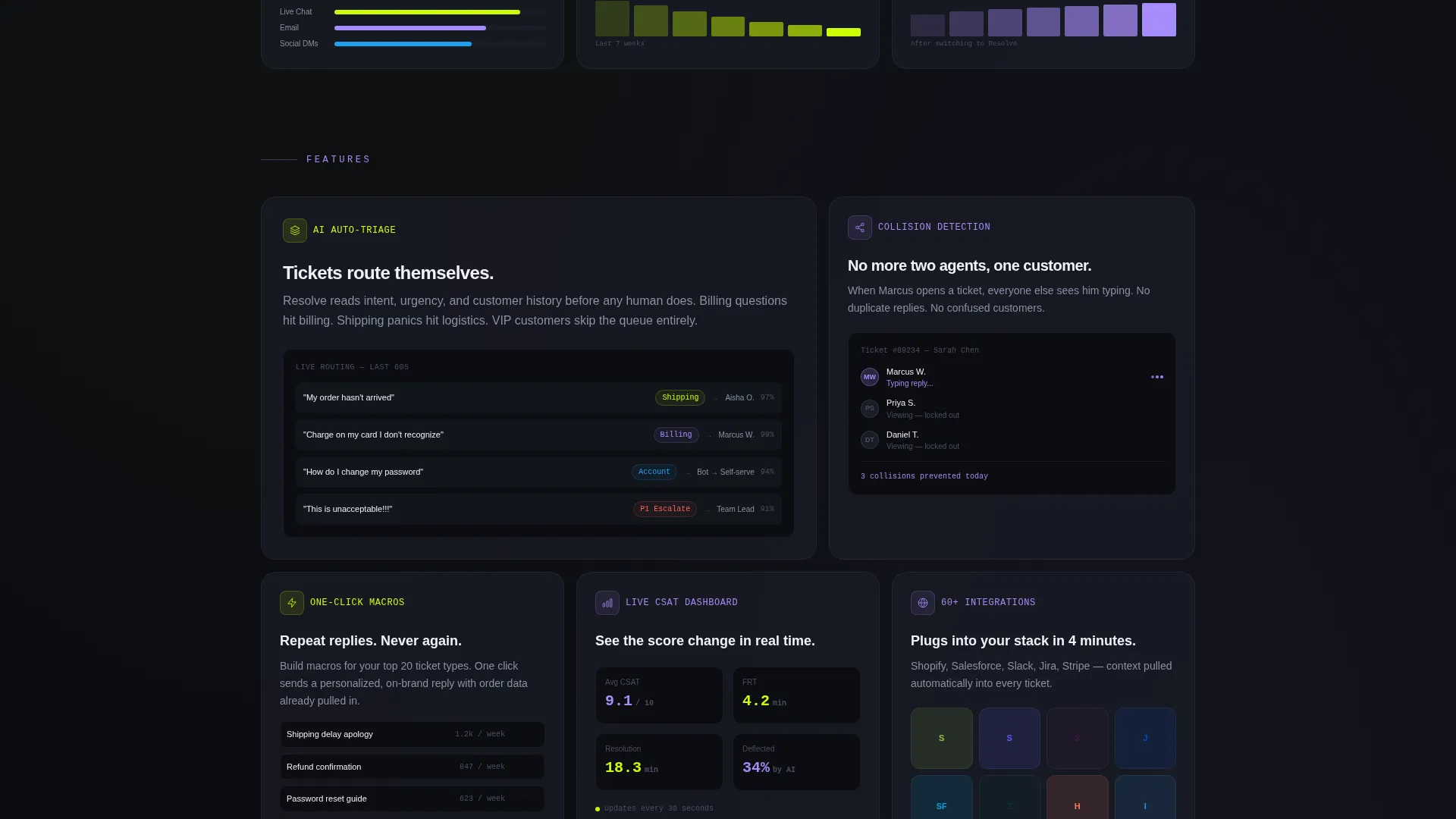Screen dimensions: 1456x819
Task: Click the "No more two agents, one customer." heading
Action: (969, 266)
